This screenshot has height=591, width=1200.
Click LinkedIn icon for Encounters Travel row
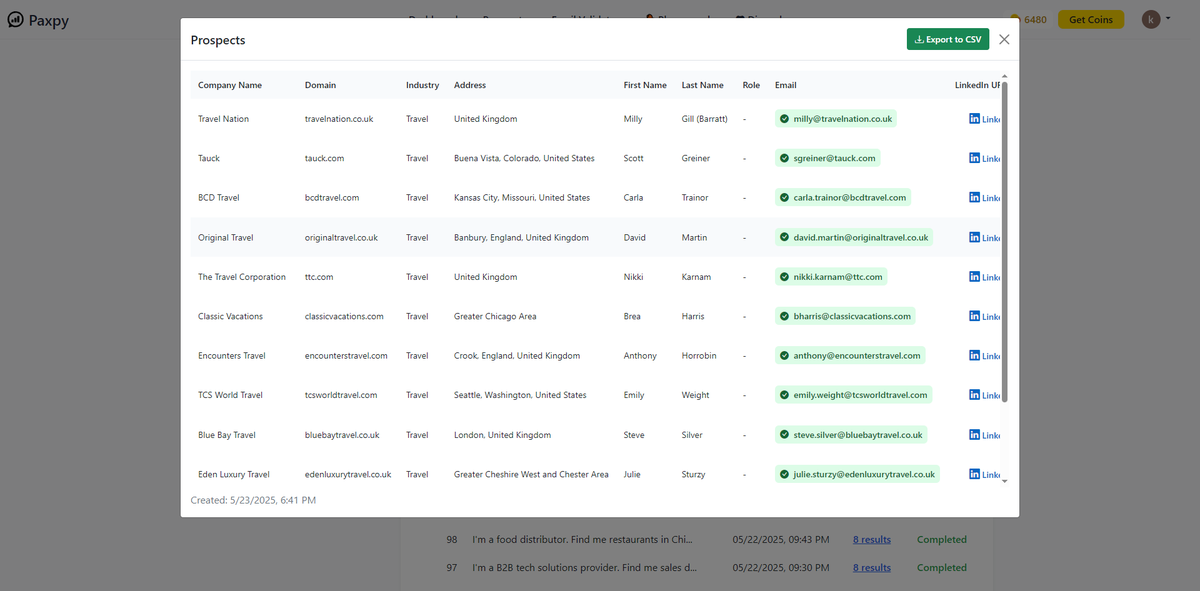click(x=975, y=355)
